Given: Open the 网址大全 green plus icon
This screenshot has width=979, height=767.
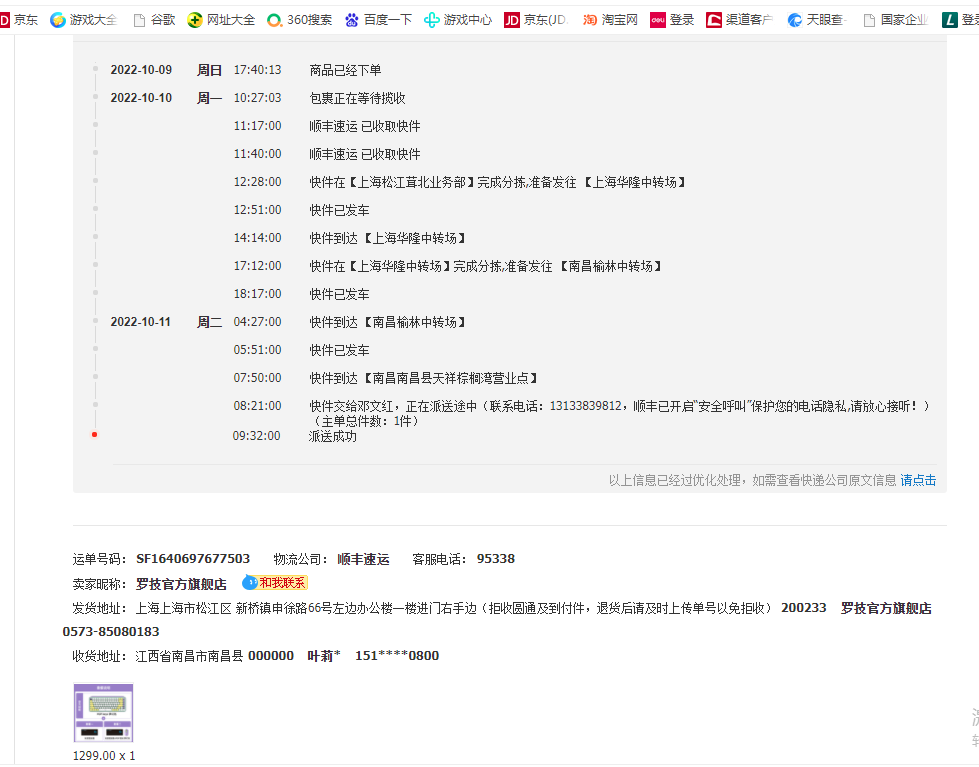Looking at the screenshot, I should point(195,20).
